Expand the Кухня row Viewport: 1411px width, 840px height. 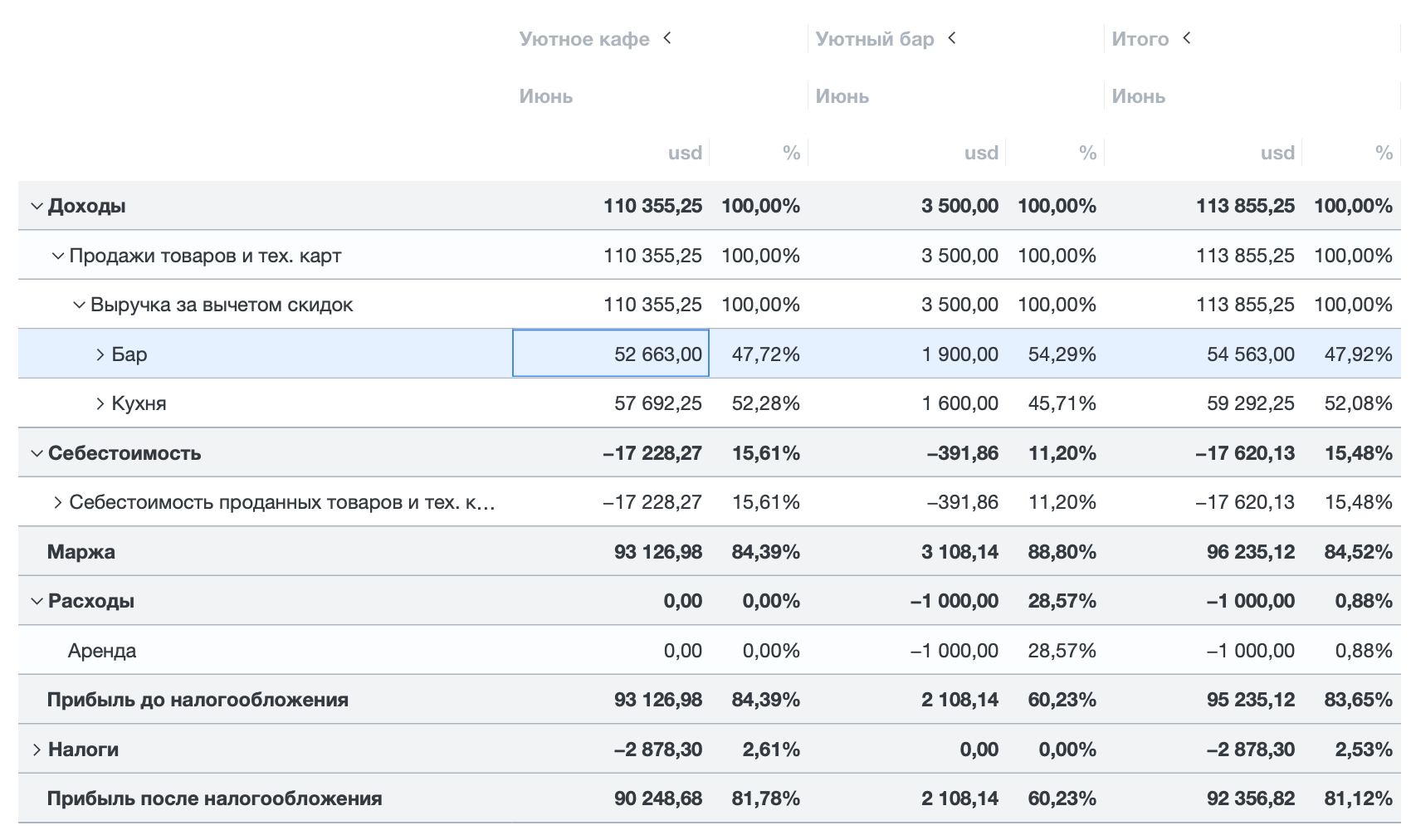(x=100, y=403)
